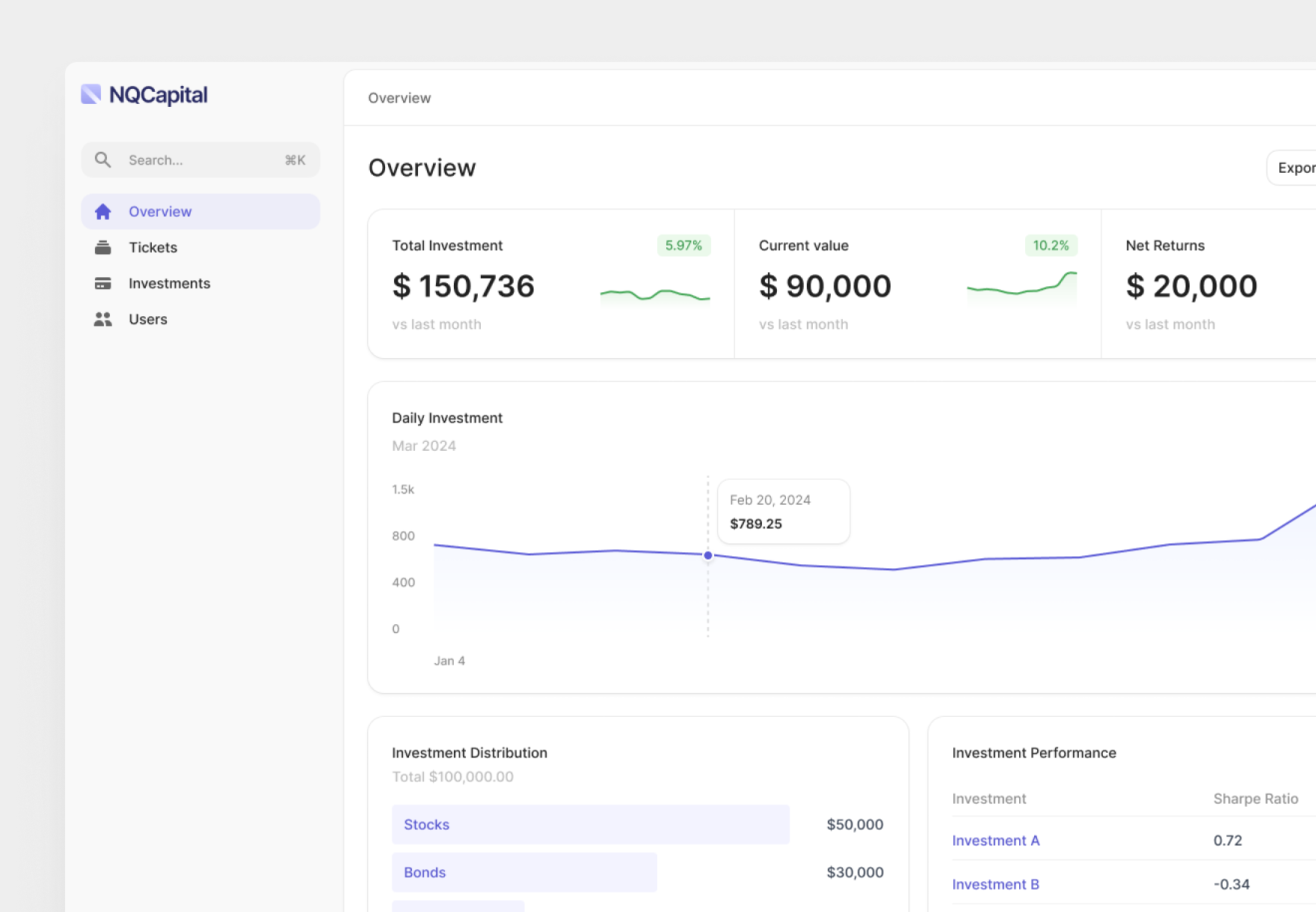Click the Daily Investment heading

click(447, 418)
